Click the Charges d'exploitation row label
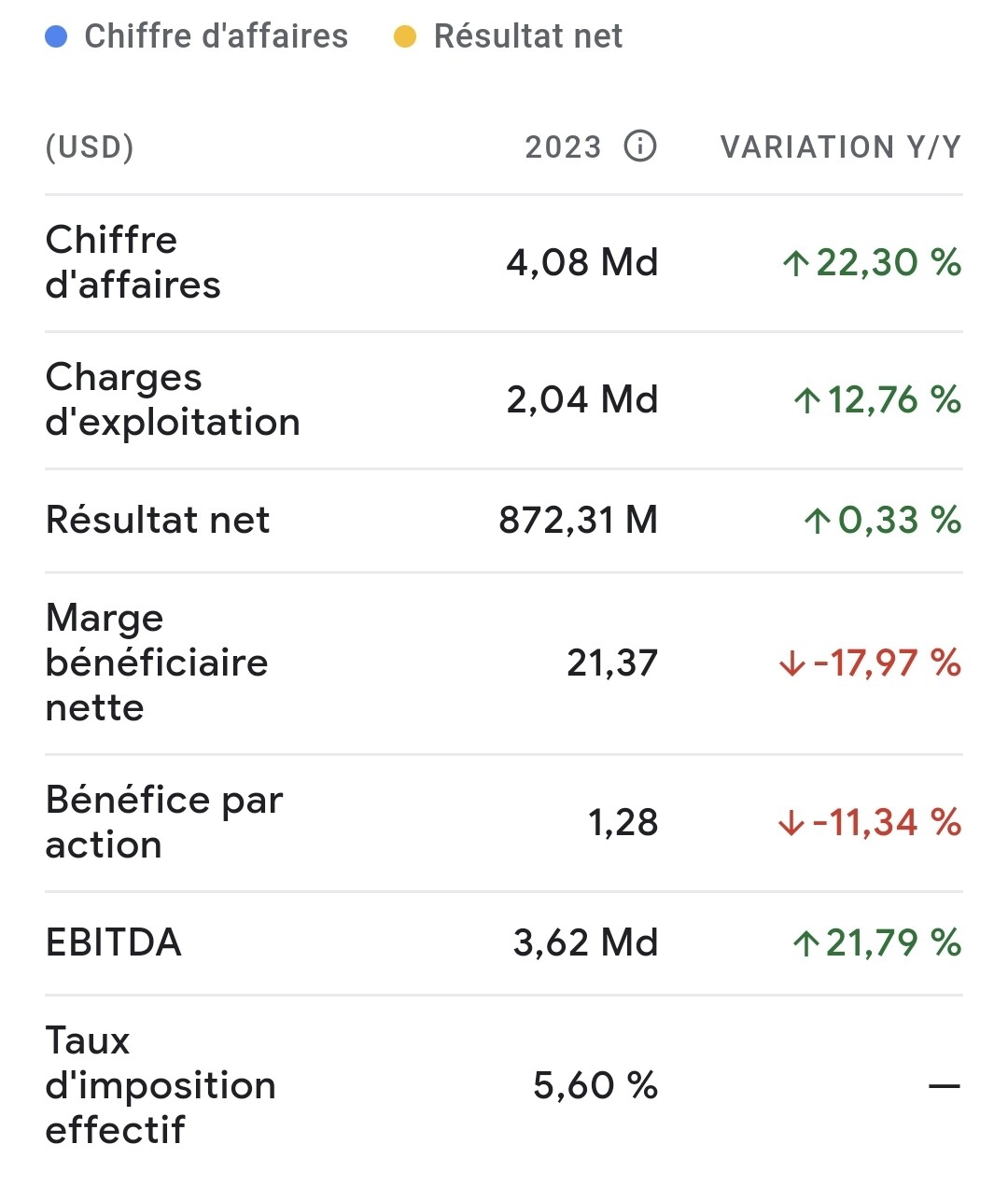 click(173, 399)
